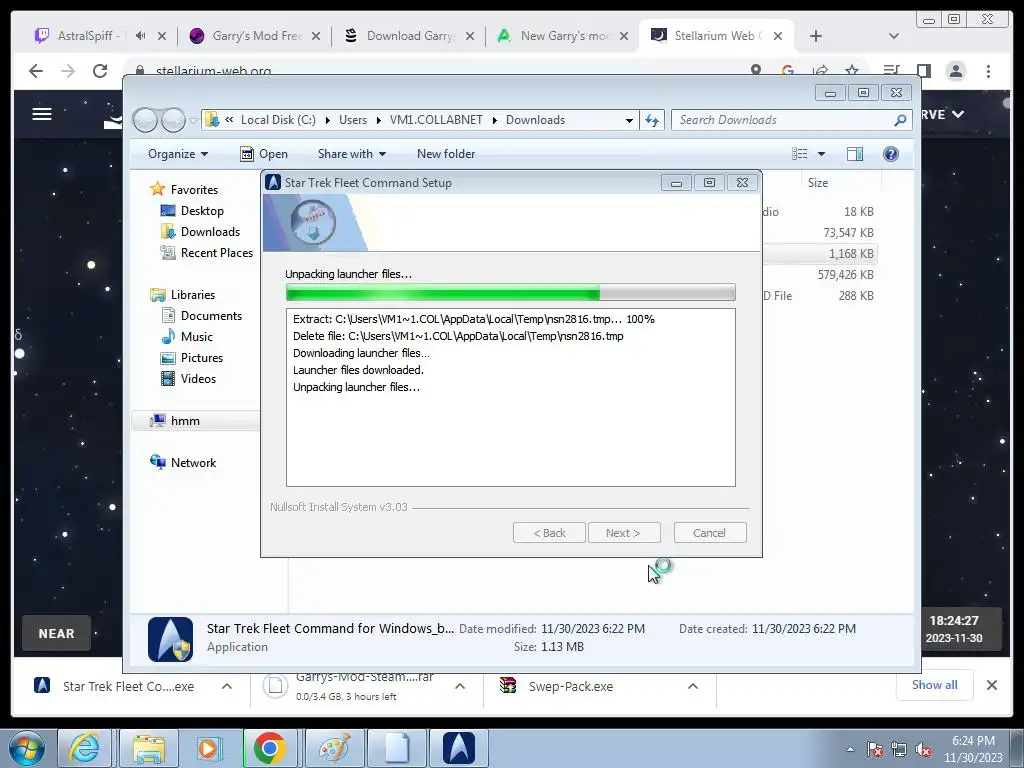
Task: Open options for Swep-Pack.exe download
Action: (x=693, y=686)
